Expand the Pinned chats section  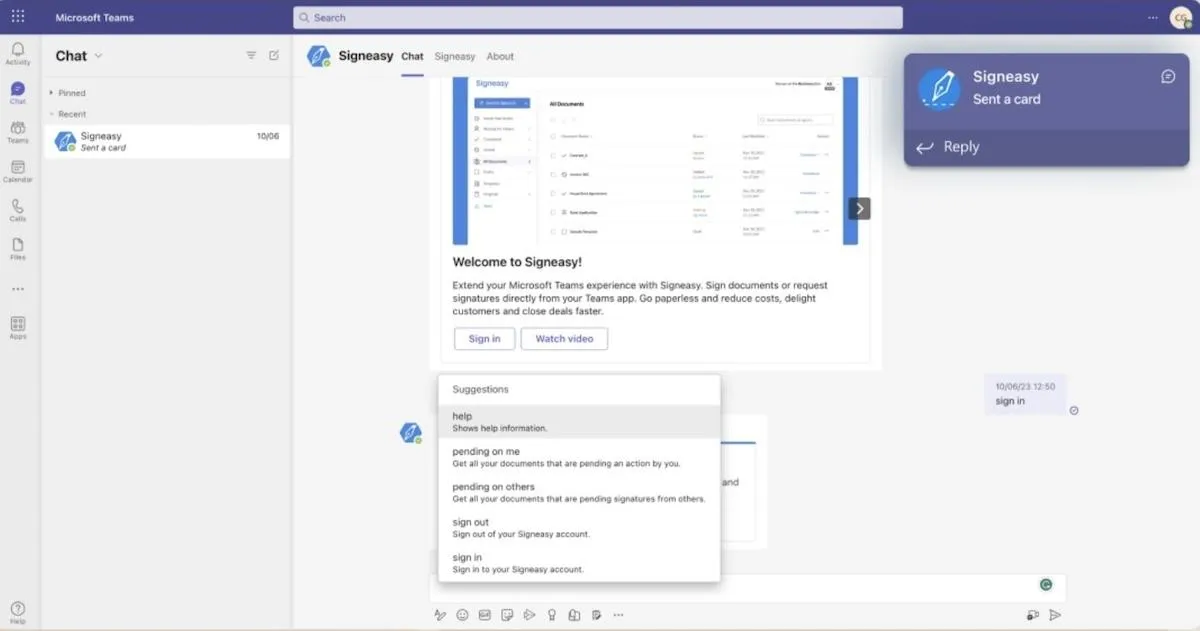[68, 93]
